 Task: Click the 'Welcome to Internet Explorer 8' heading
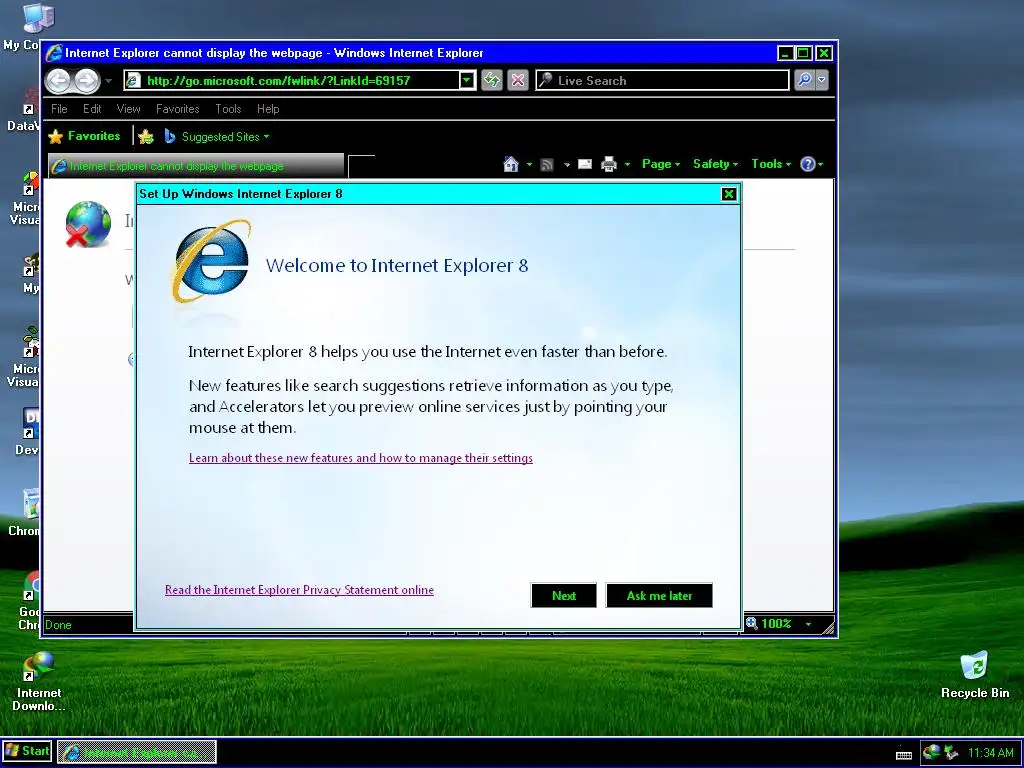coord(397,266)
